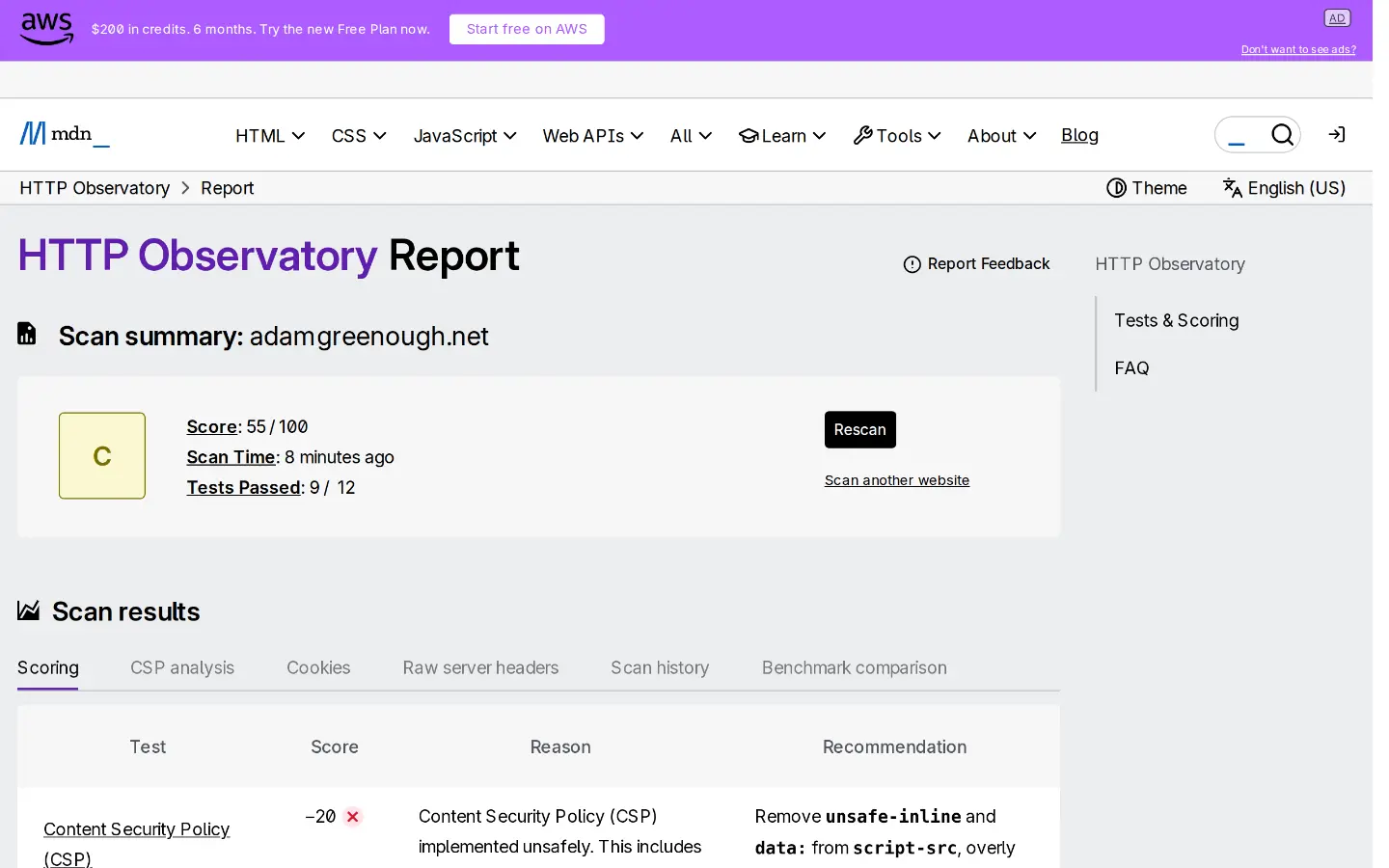
Task: Click HTTP Observatory sidebar heading
Action: pos(1170,264)
